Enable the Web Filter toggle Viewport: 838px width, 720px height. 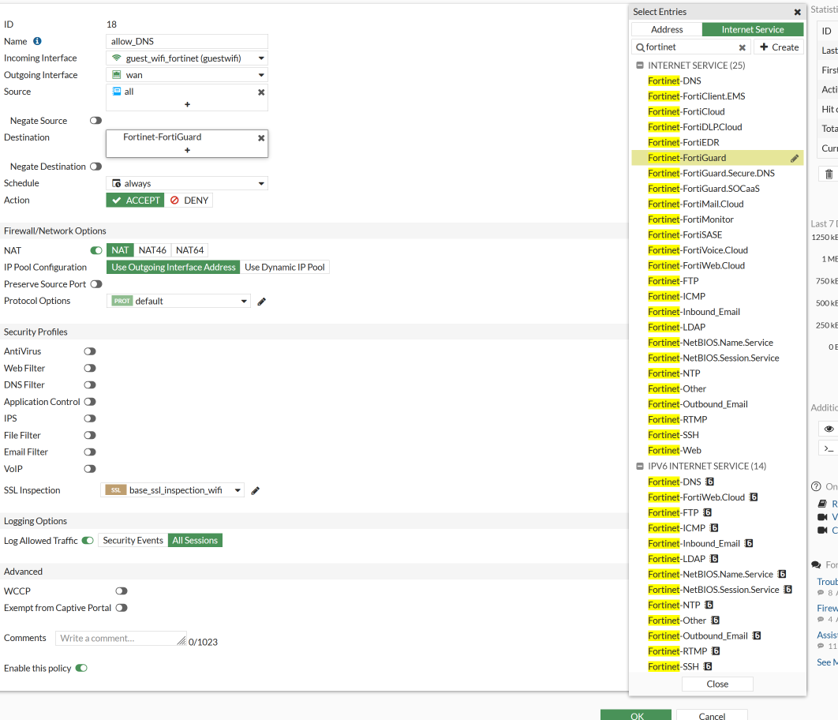pos(90,368)
